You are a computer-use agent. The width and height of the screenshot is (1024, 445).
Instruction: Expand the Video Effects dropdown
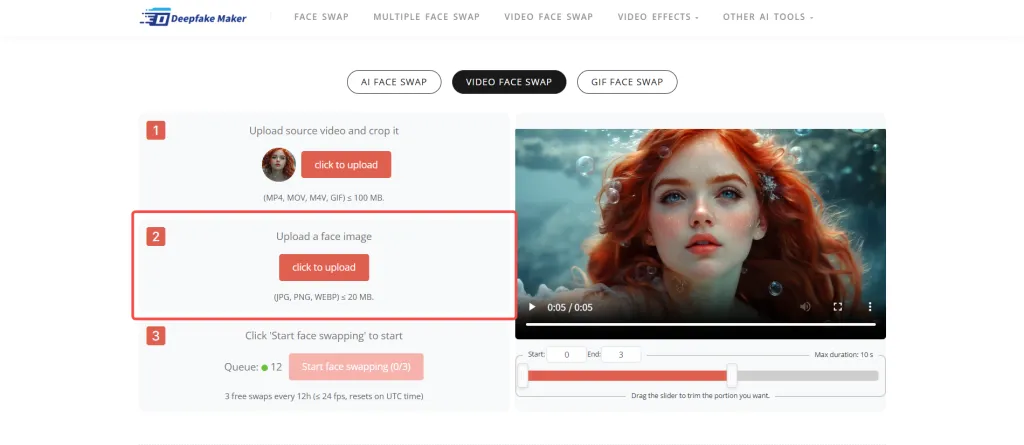click(x=658, y=17)
